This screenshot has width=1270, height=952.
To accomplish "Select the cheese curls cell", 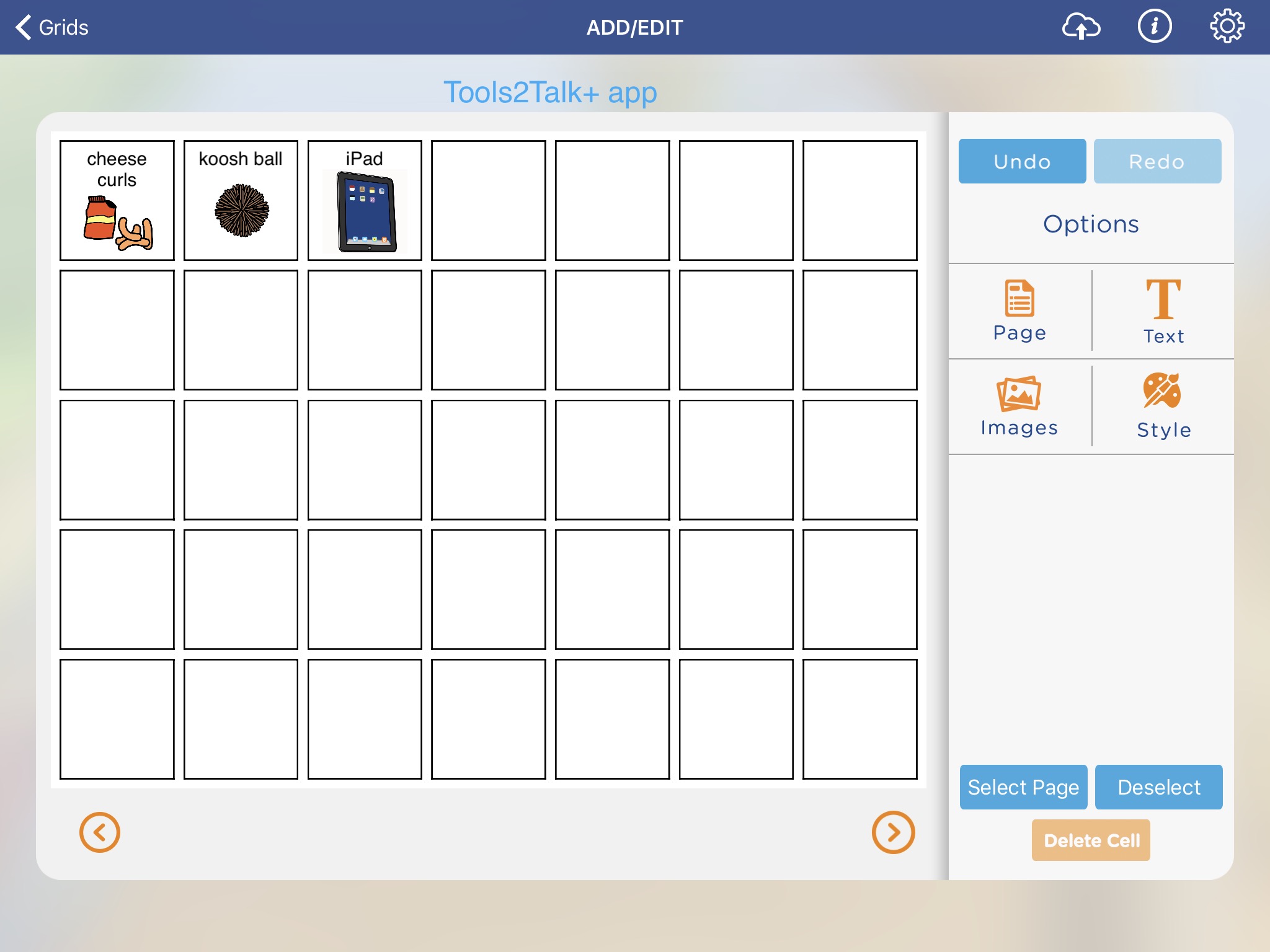I will click(117, 200).
